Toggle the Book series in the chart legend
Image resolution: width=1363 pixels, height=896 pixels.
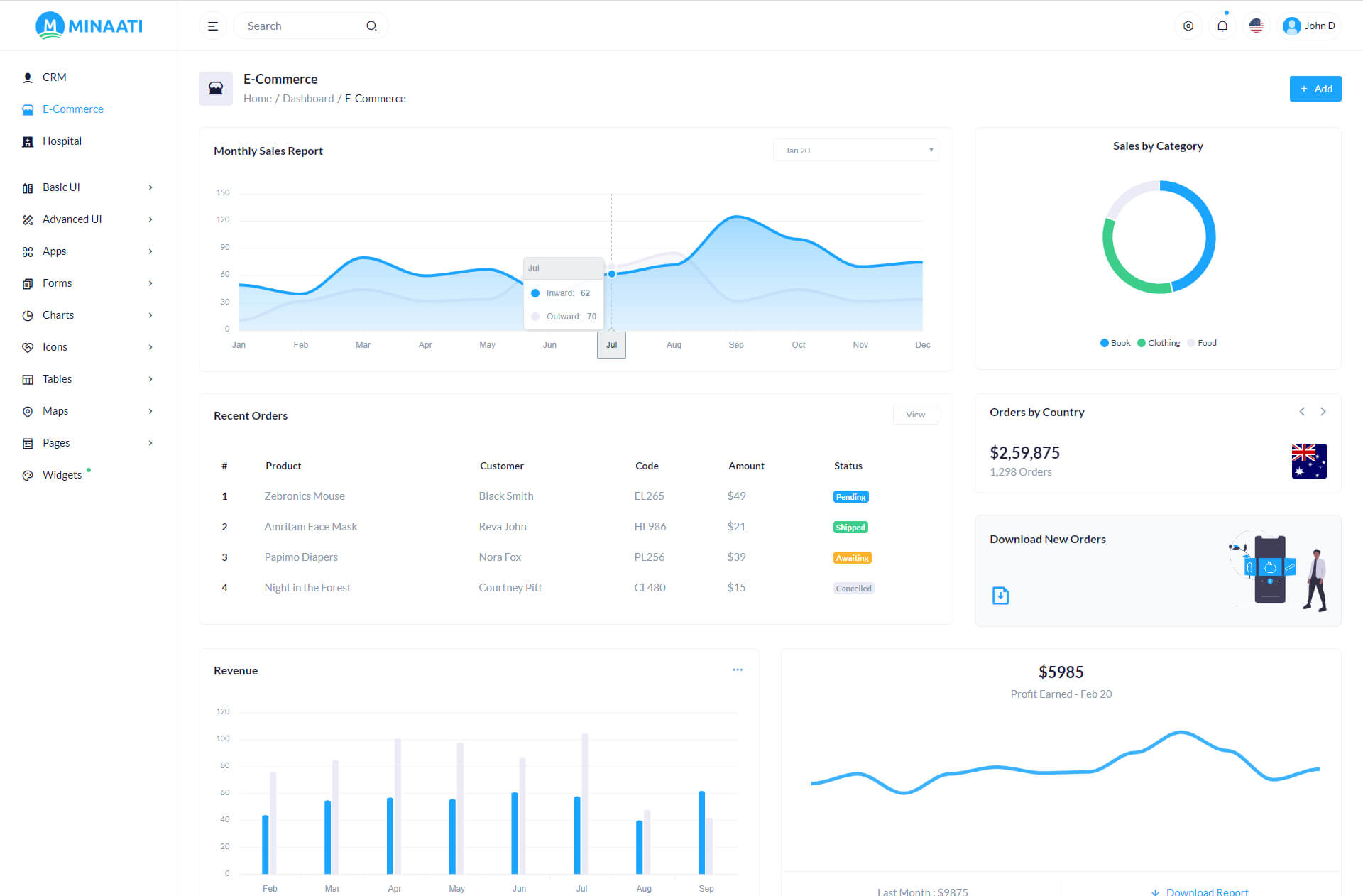click(1115, 343)
